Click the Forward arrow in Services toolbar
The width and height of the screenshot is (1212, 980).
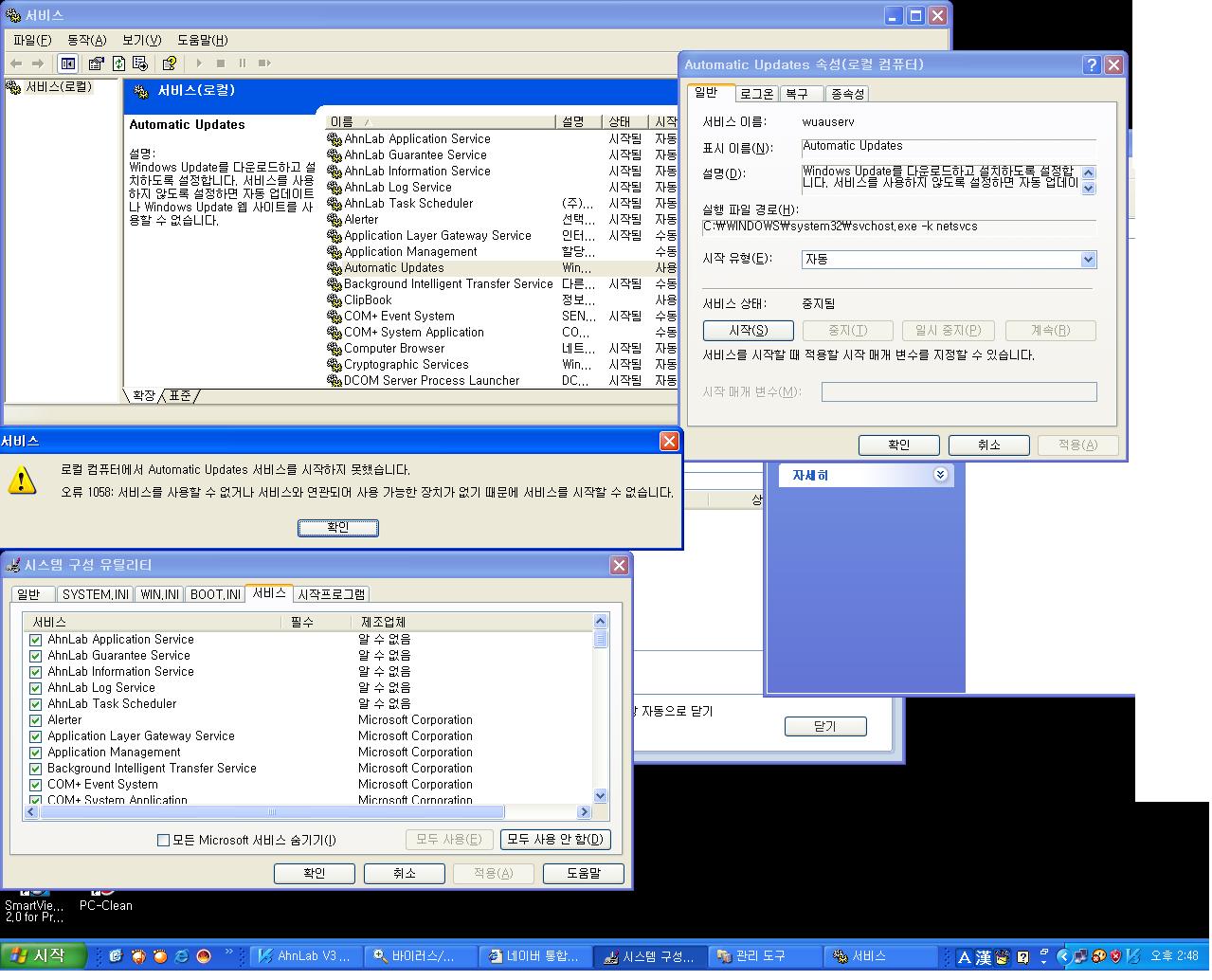click(38, 64)
